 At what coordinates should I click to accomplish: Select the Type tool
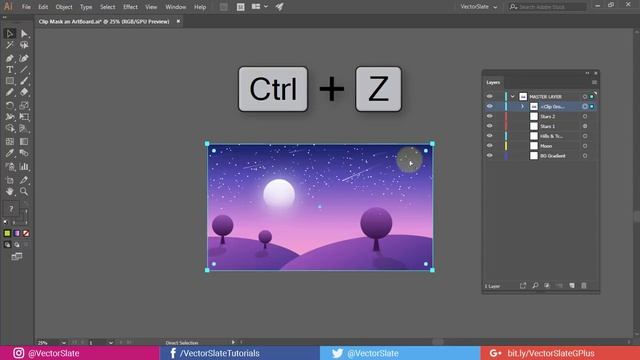(x=10, y=69)
